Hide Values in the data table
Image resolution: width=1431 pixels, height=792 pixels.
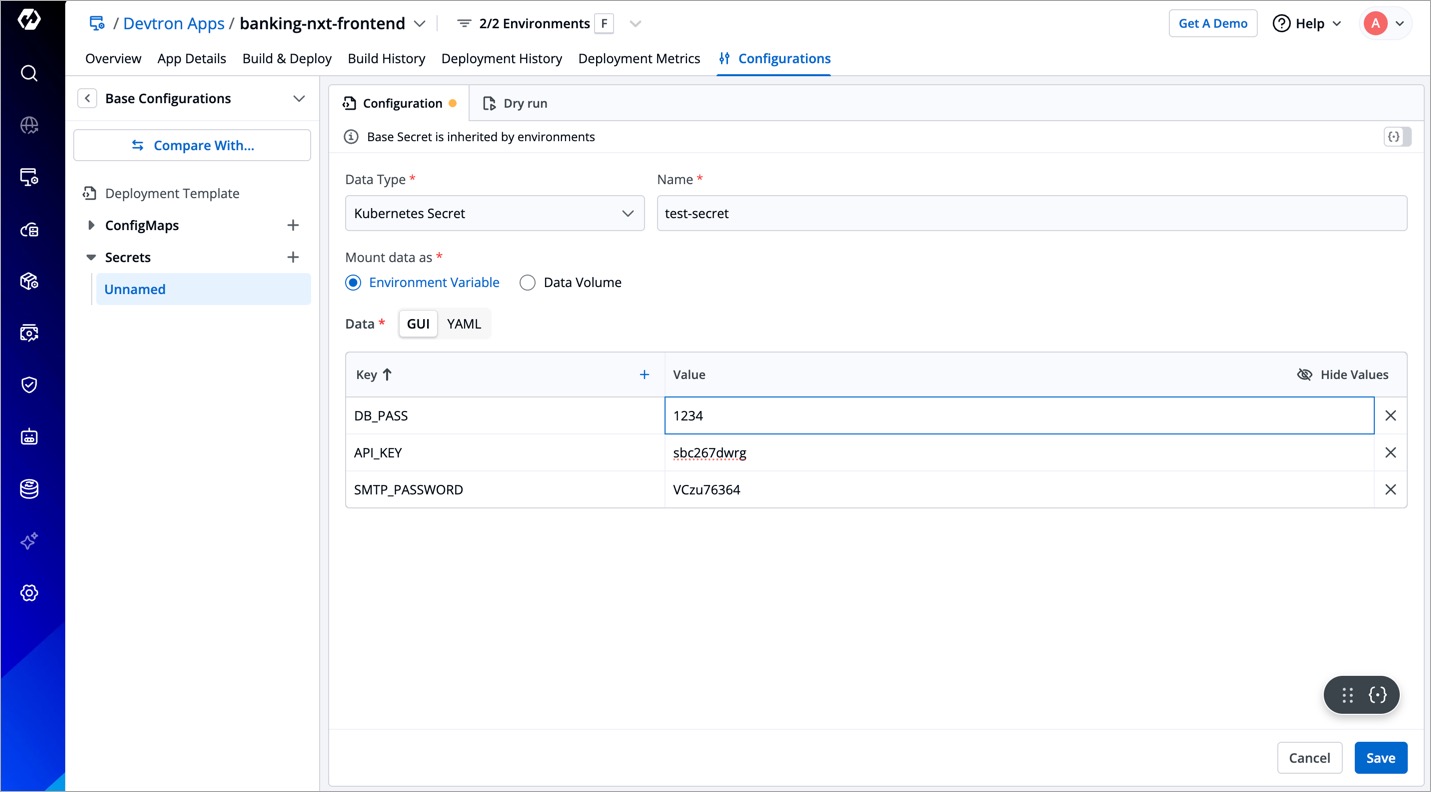[1342, 375]
